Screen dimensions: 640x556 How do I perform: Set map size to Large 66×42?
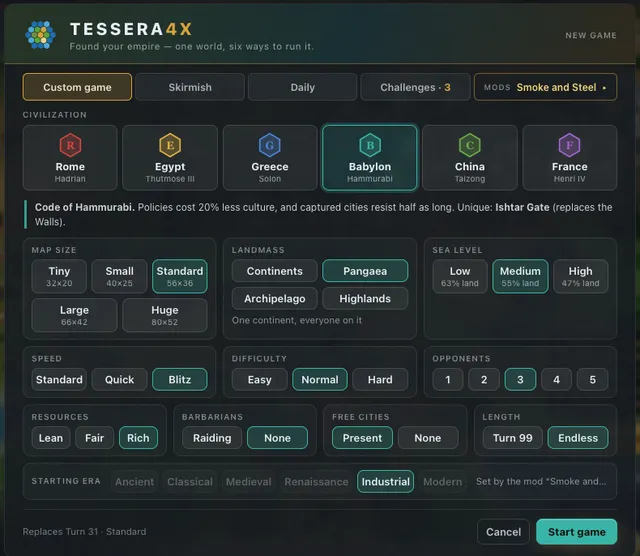coord(74,315)
